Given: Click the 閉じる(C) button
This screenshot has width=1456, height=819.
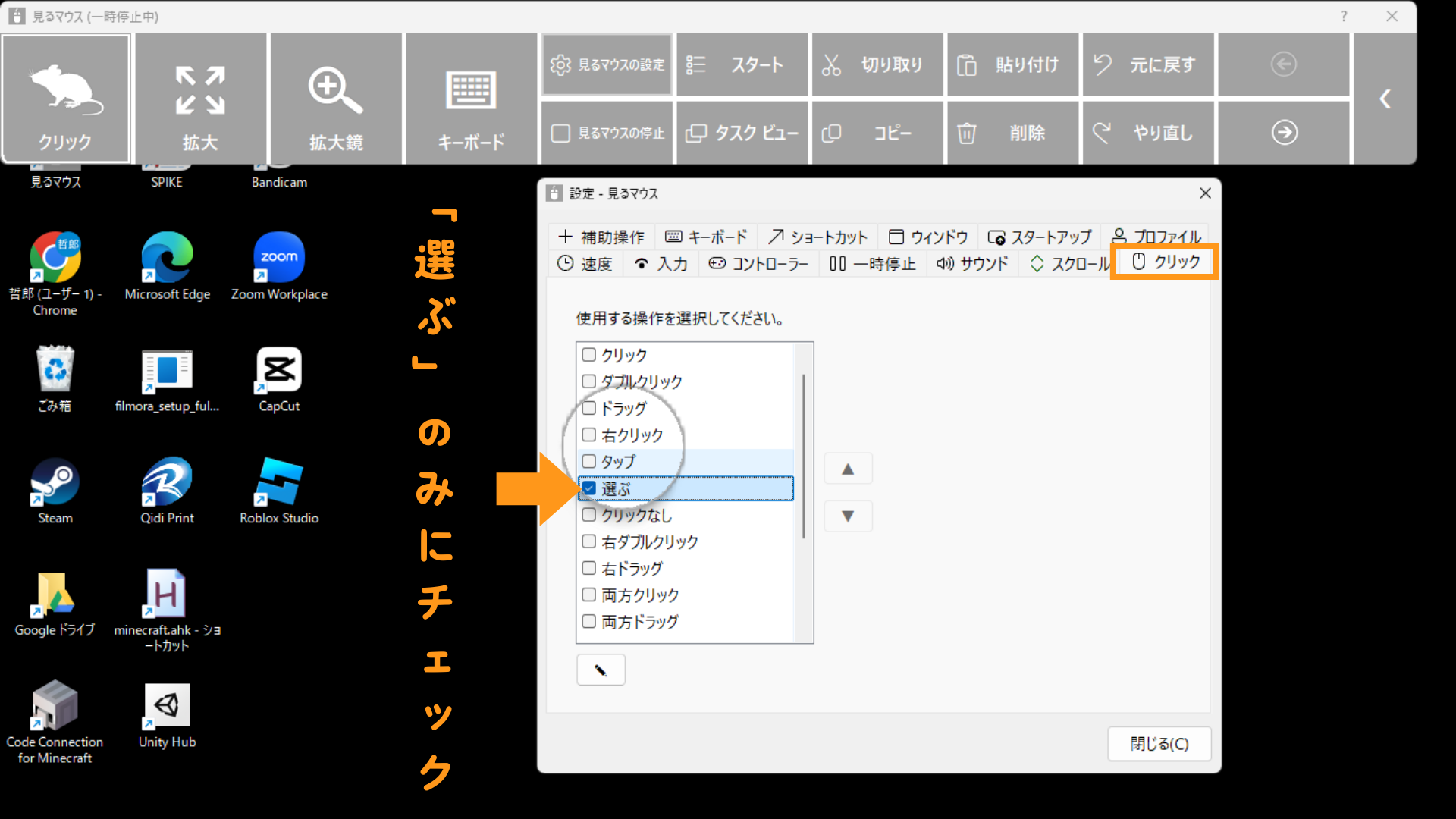Looking at the screenshot, I should [1159, 744].
